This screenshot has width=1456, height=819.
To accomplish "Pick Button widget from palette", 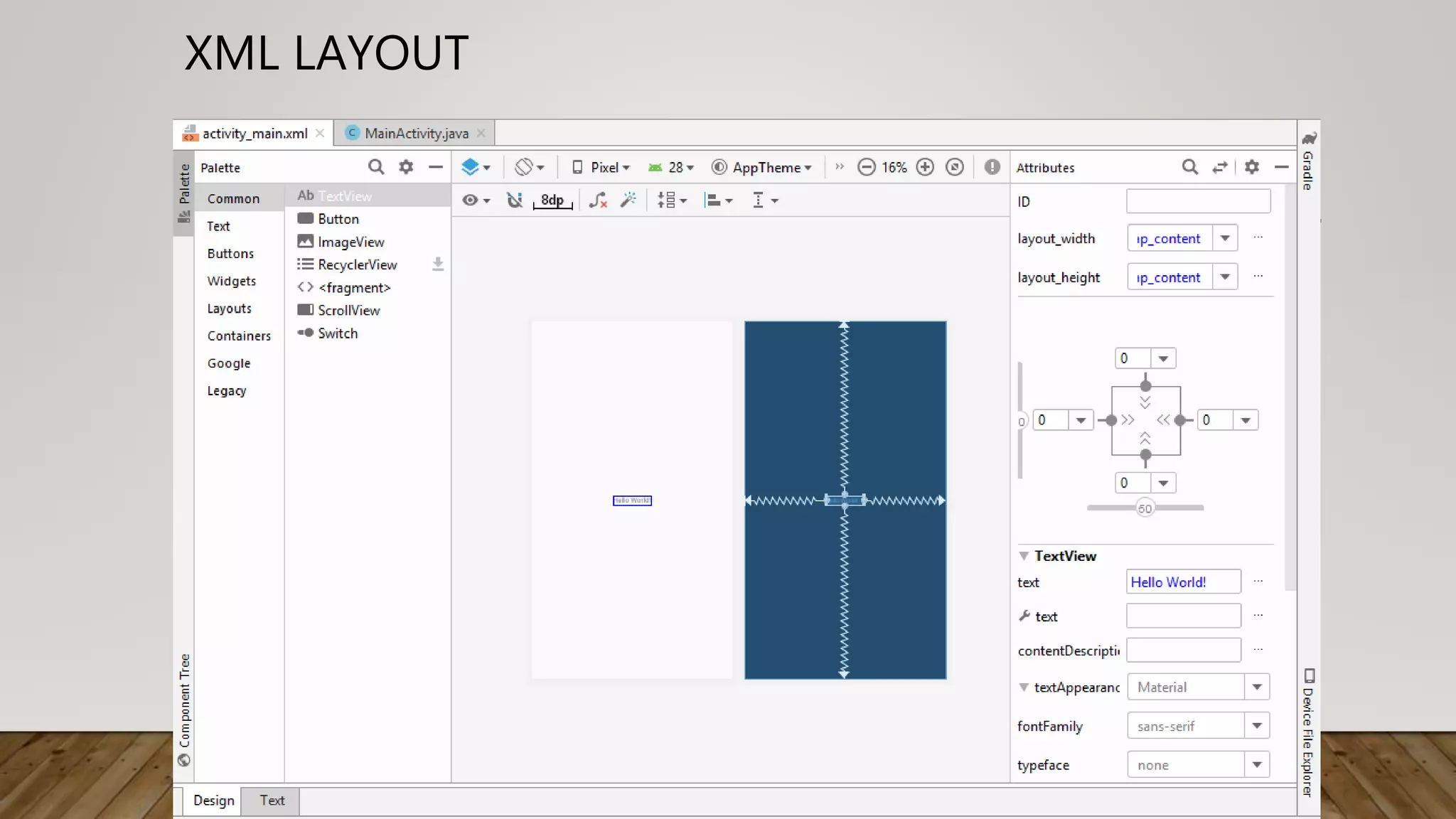I will pyautogui.click(x=368, y=219).
